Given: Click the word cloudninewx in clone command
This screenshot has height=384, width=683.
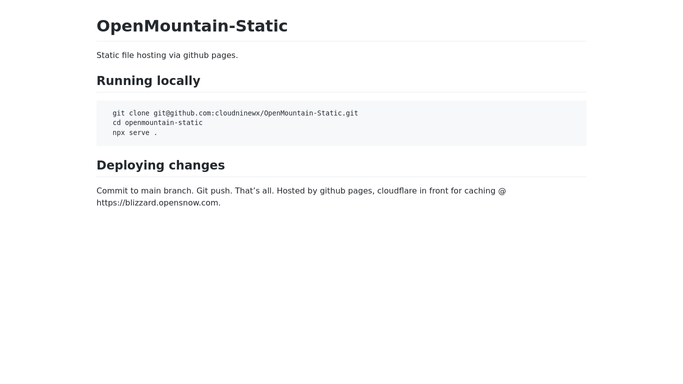Looking at the screenshot, I should click(x=237, y=113).
